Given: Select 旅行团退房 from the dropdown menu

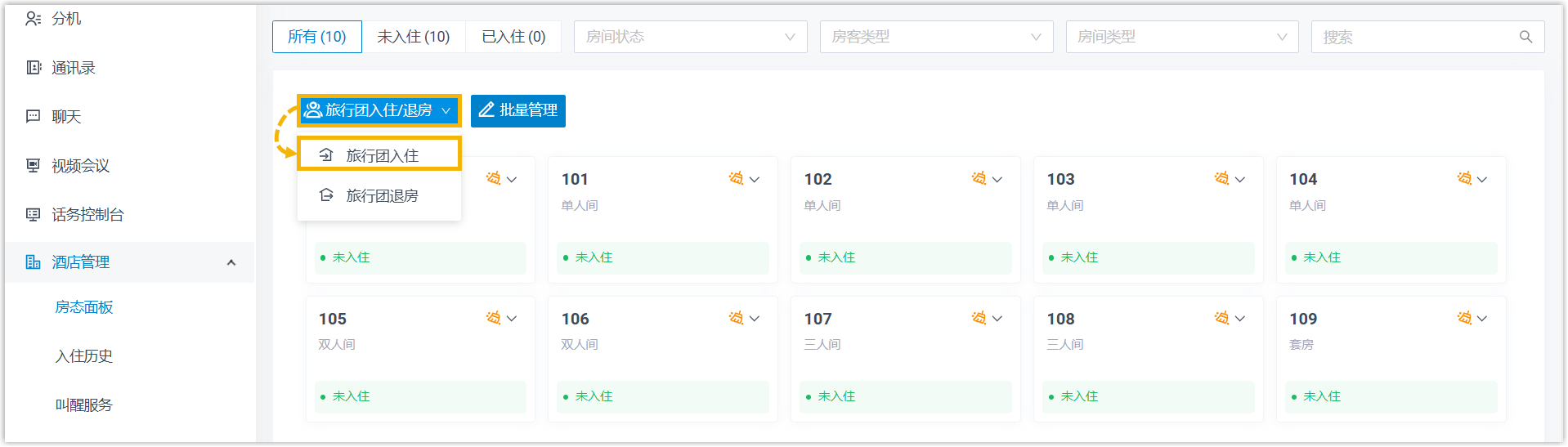Looking at the screenshot, I should click(x=381, y=196).
